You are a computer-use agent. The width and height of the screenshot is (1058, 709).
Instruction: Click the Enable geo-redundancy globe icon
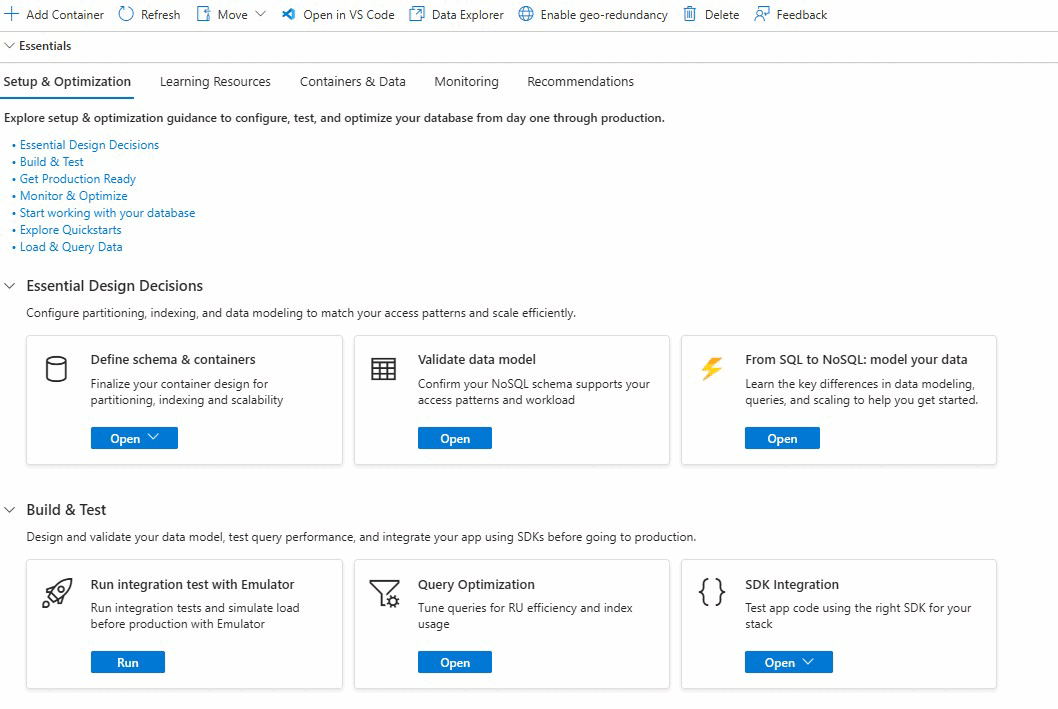pyautogui.click(x=526, y=14)
